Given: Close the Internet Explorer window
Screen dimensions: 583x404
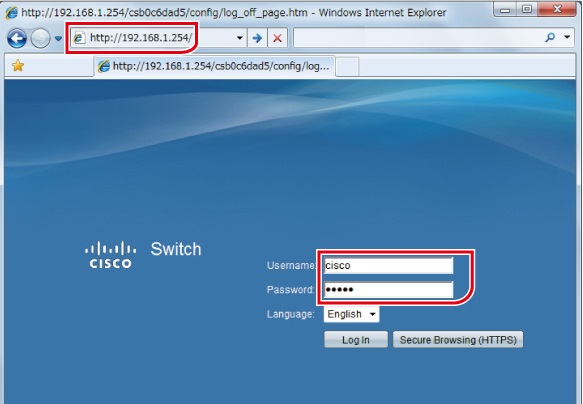Looking at the screenshot, I should coord(557,10).
